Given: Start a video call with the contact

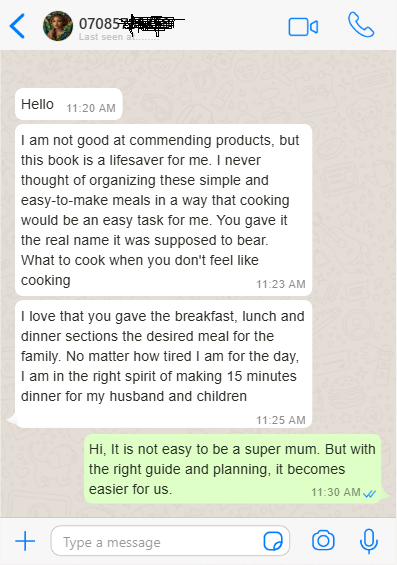Looking at the screenshot, I should tap(303, 27).
